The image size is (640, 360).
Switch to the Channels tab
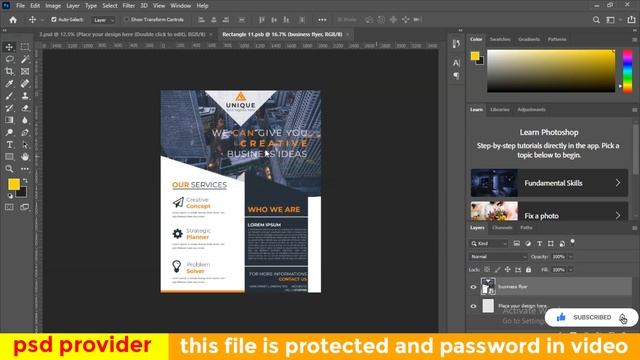[x=502, y=228]
